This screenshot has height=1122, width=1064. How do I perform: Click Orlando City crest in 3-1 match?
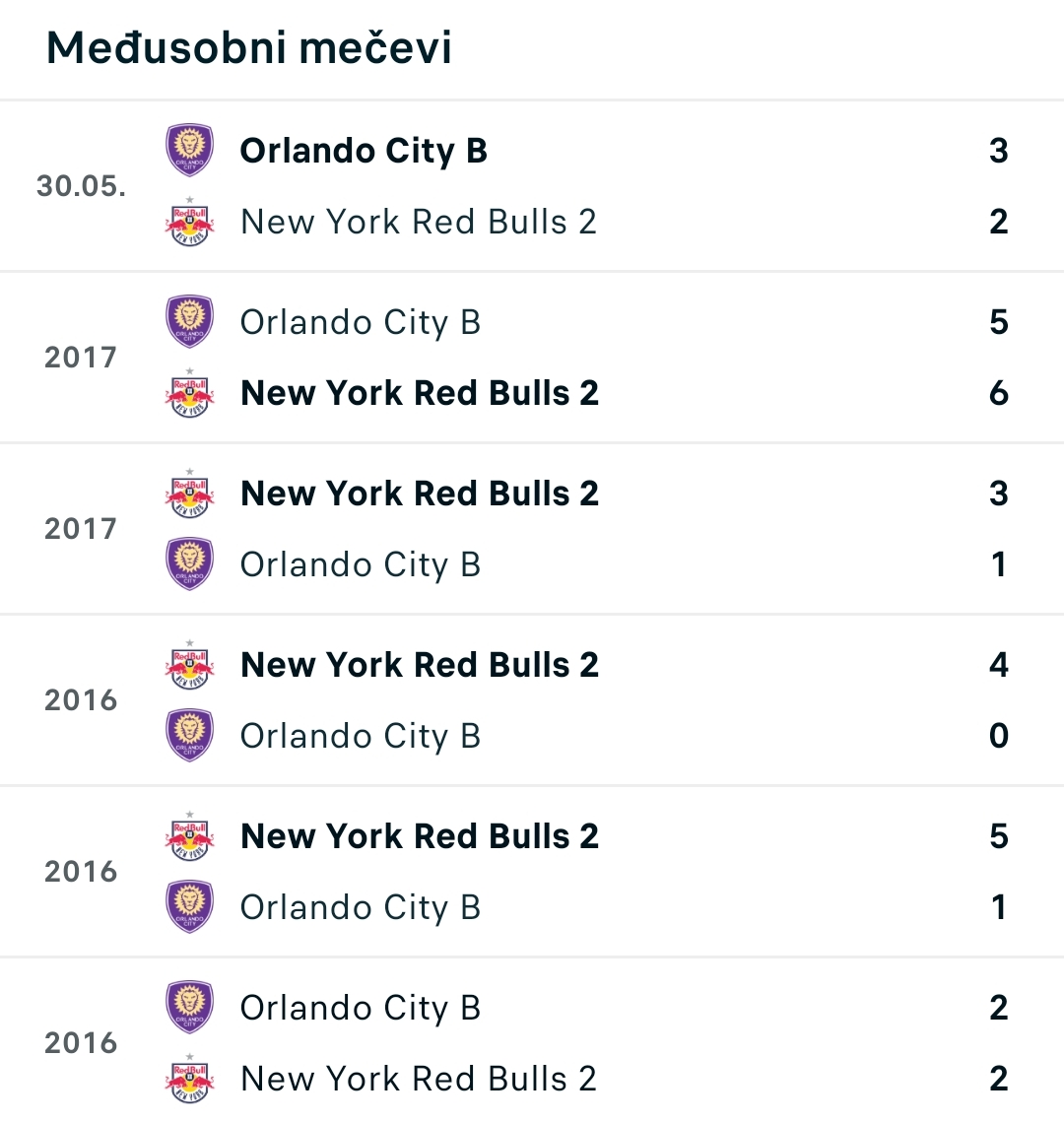(189, 563)
